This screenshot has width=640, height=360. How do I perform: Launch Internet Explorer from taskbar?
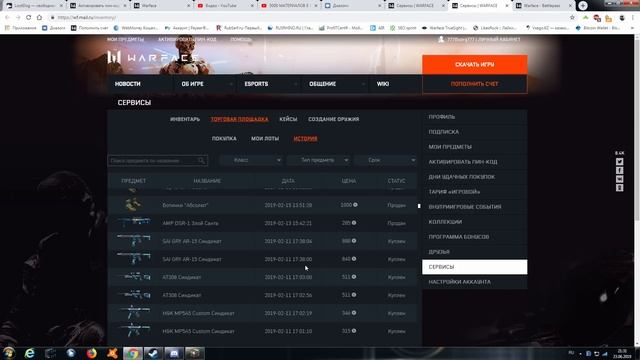(30, 353)
